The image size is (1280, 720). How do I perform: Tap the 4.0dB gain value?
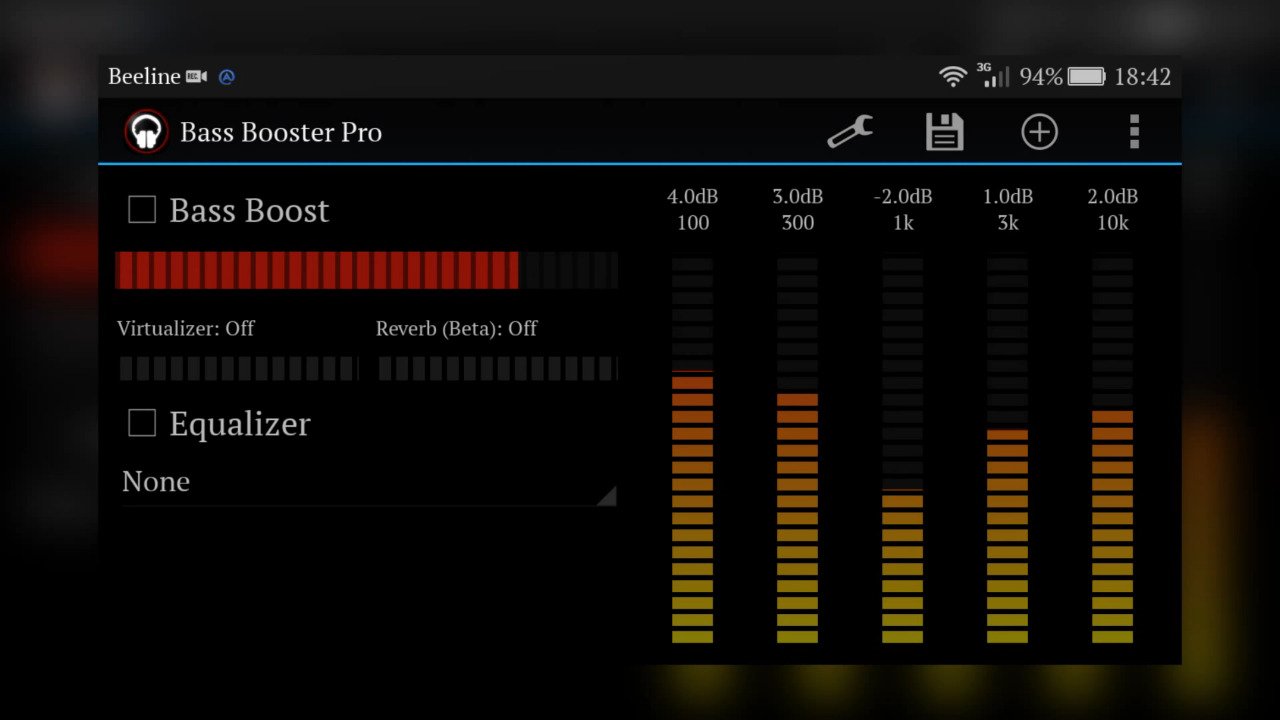coord(692,197)
